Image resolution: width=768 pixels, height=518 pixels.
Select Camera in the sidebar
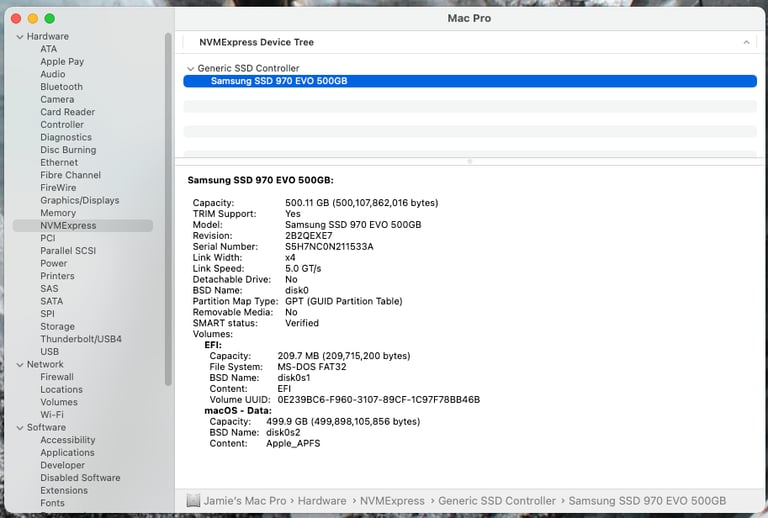click(x=57, y=99)
